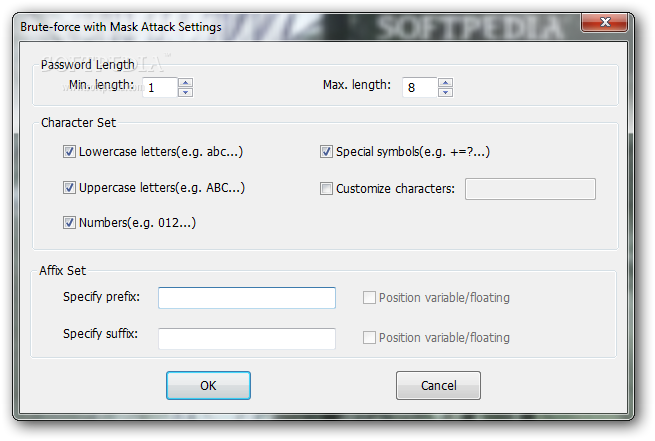Click the Min. length number field
The image size is (655, 441).
click(158, 87)
